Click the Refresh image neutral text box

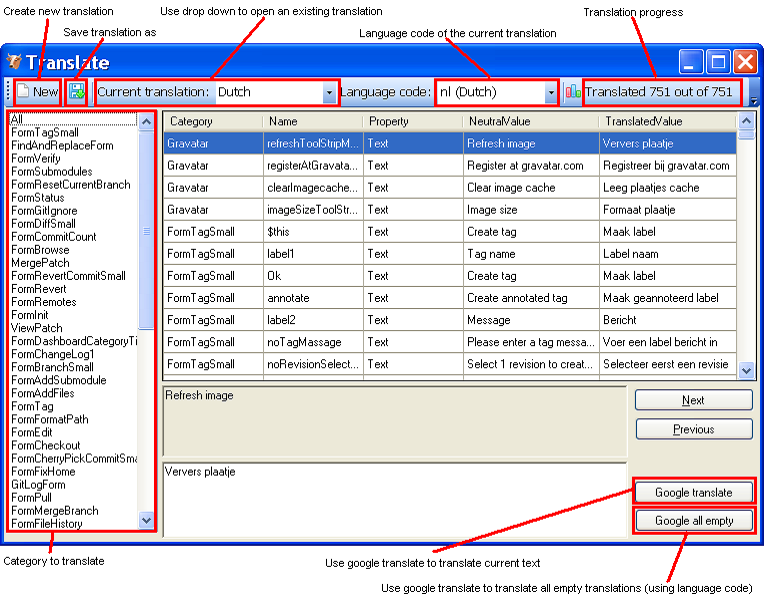coord(395,421)
